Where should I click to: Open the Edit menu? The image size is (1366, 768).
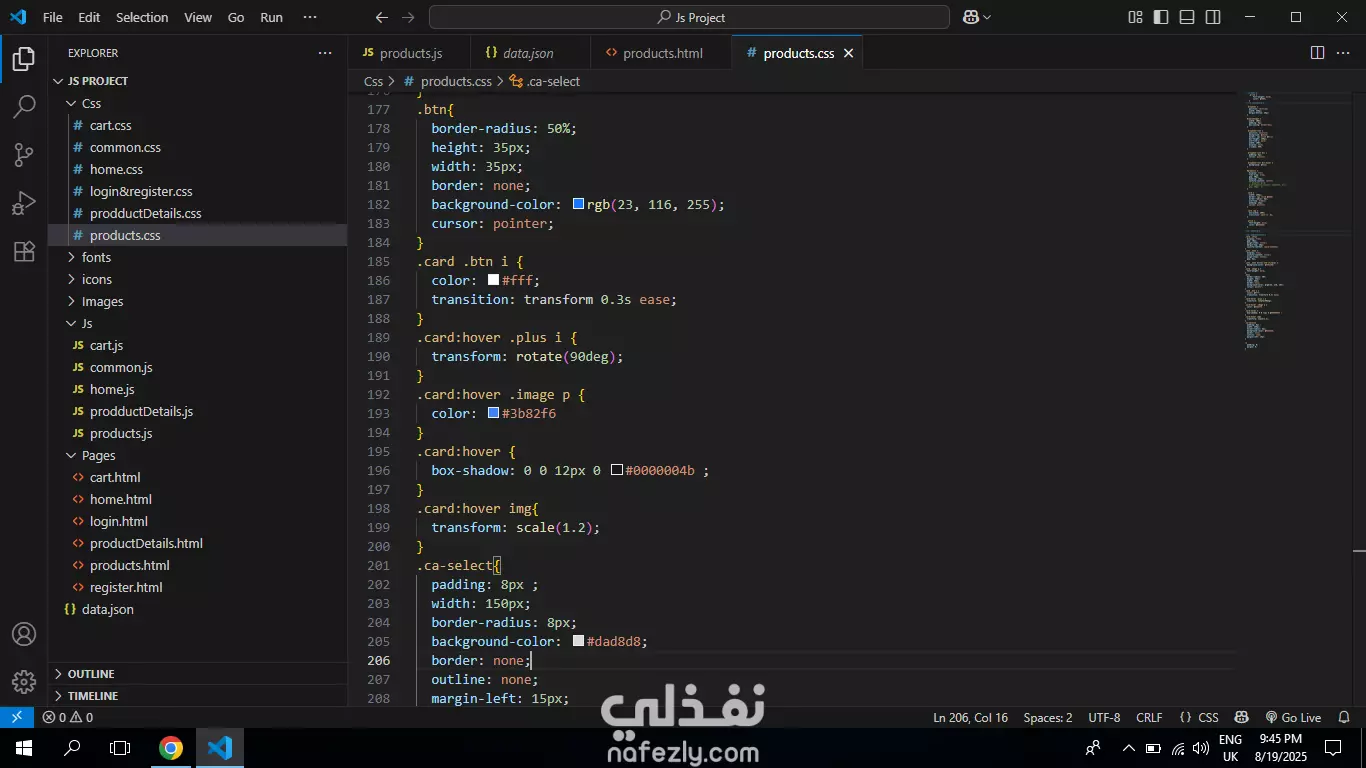pyautogui.click(x=89, y=17)
